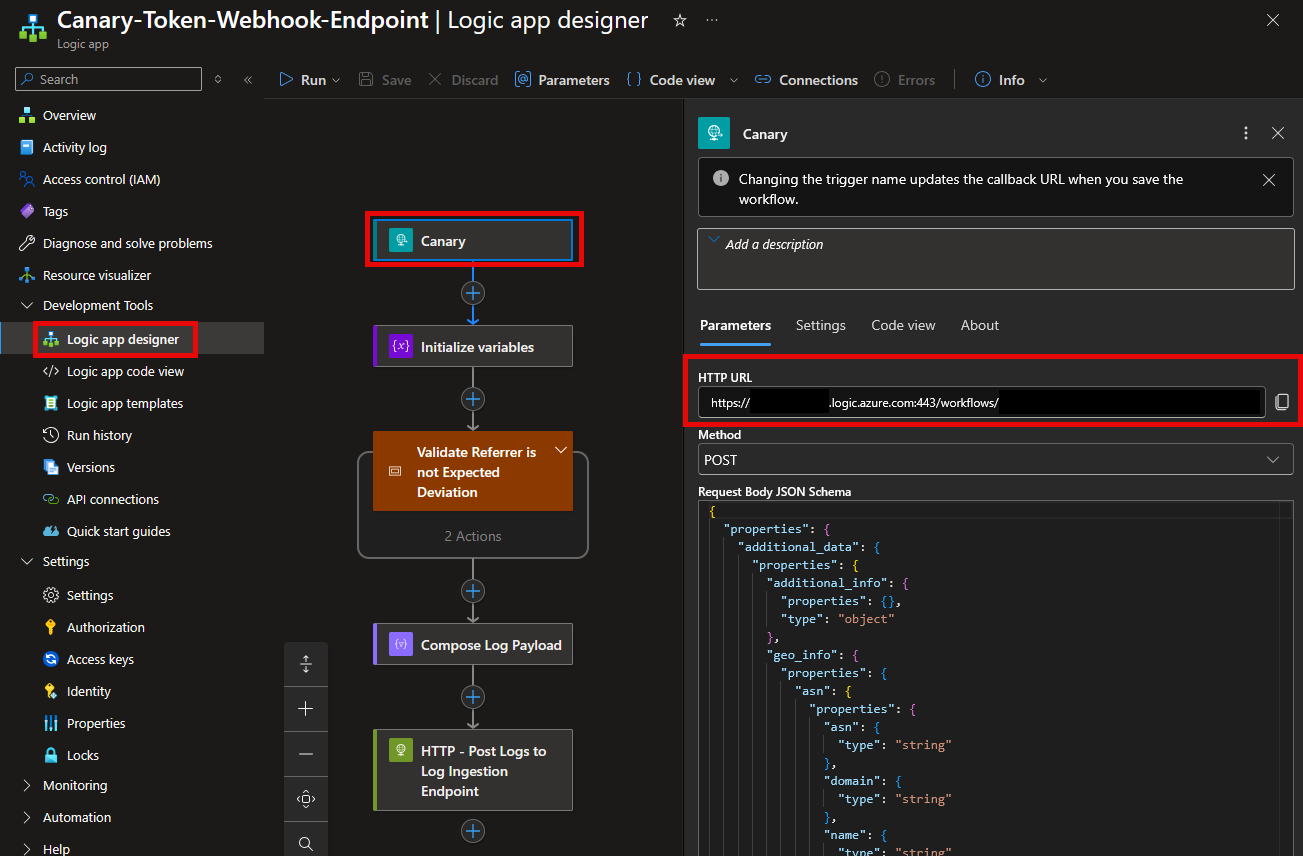Add action below Initialize variables
The image size is (1303, 856).
tap(473, 399)
